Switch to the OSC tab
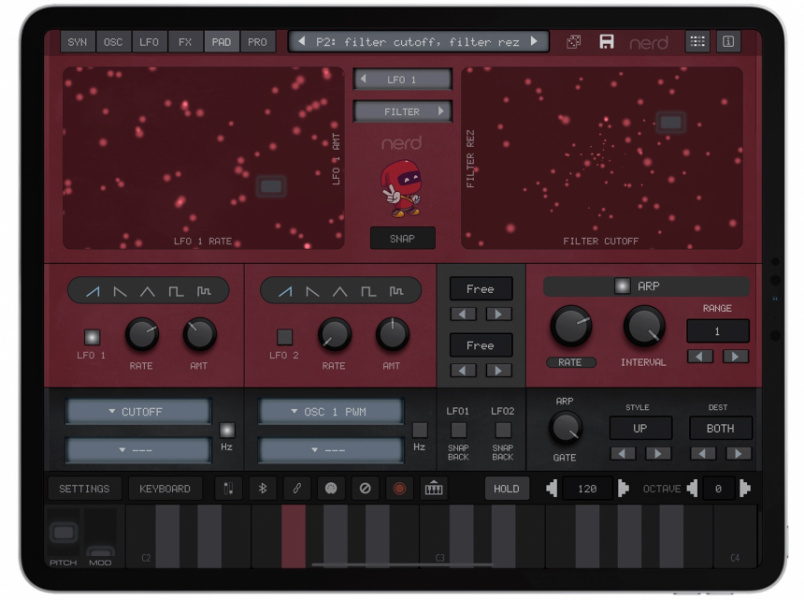The width and height of the screenshot is (804, 600). (x=112, y=41)
